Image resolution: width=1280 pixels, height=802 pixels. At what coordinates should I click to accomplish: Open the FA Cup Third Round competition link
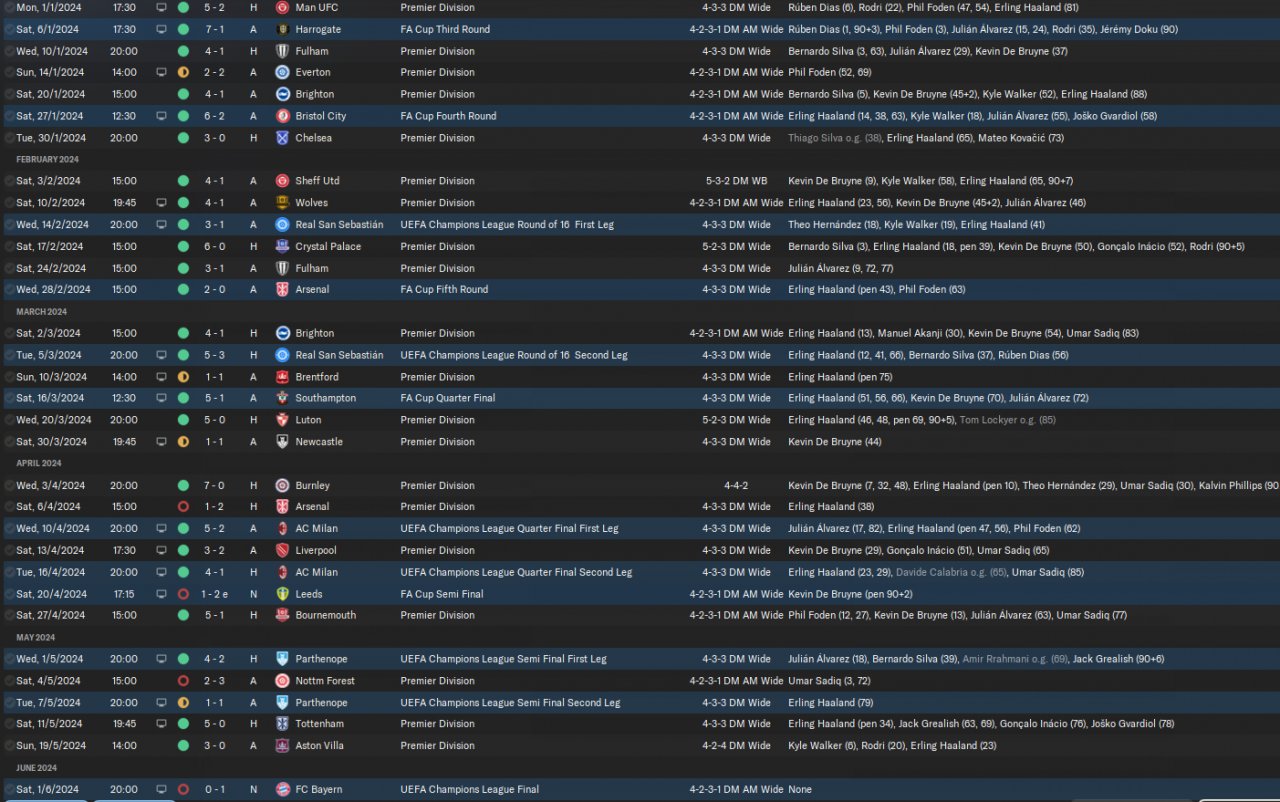pyautogui.click(x=445, y=29)
